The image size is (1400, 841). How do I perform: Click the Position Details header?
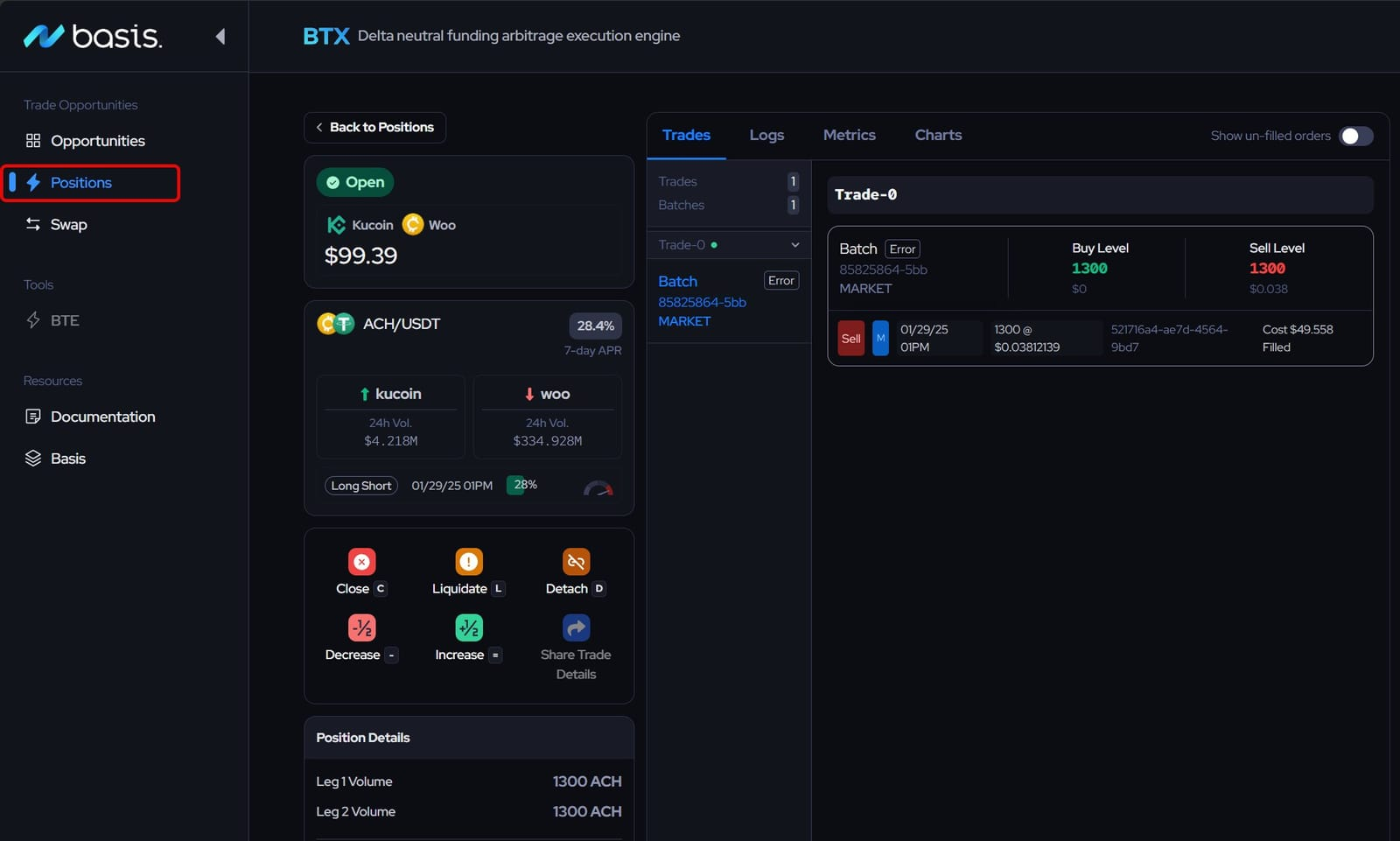[x=469, y=738]
